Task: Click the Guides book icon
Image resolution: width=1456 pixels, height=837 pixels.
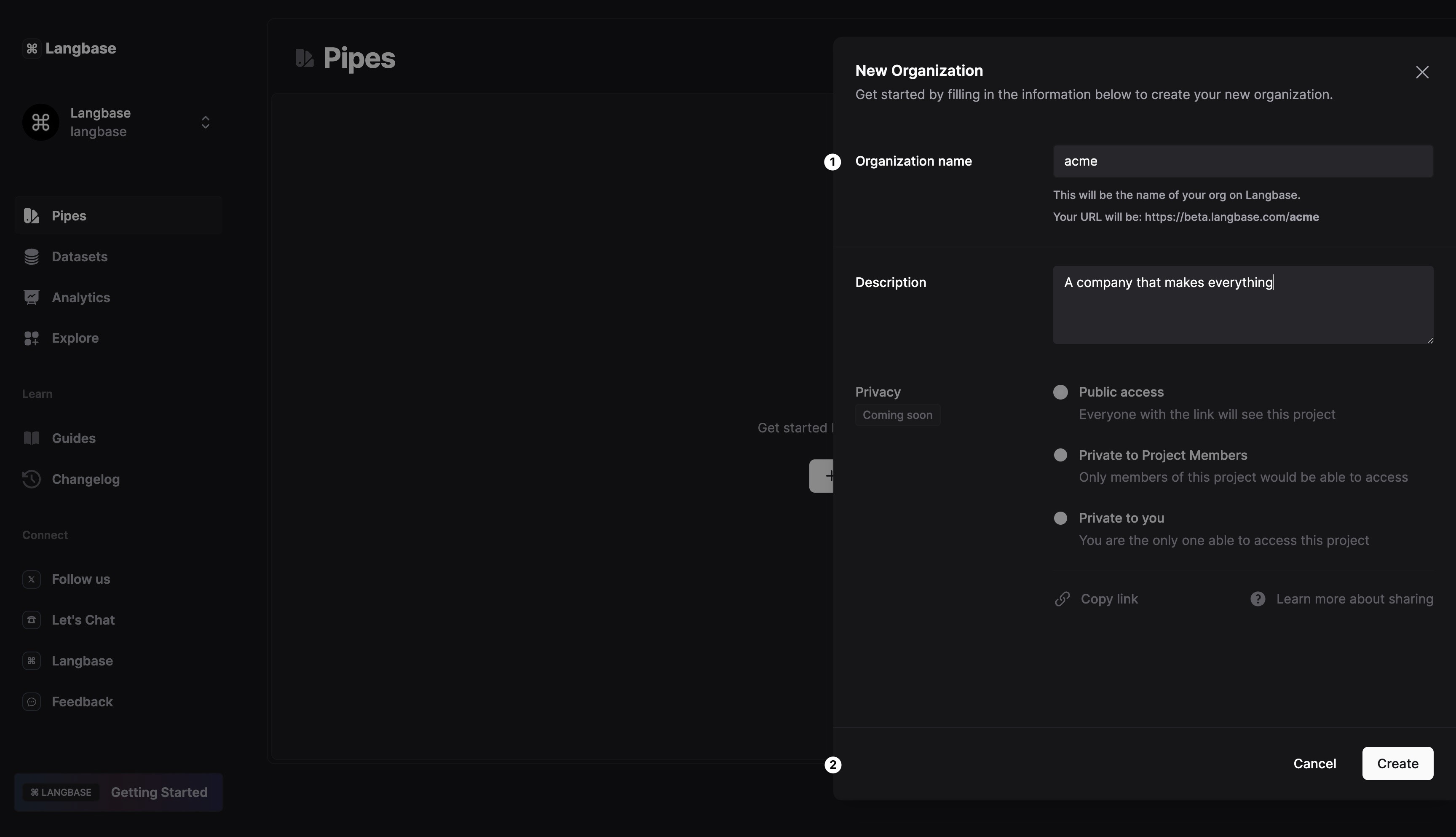Action: pos(32,438)
